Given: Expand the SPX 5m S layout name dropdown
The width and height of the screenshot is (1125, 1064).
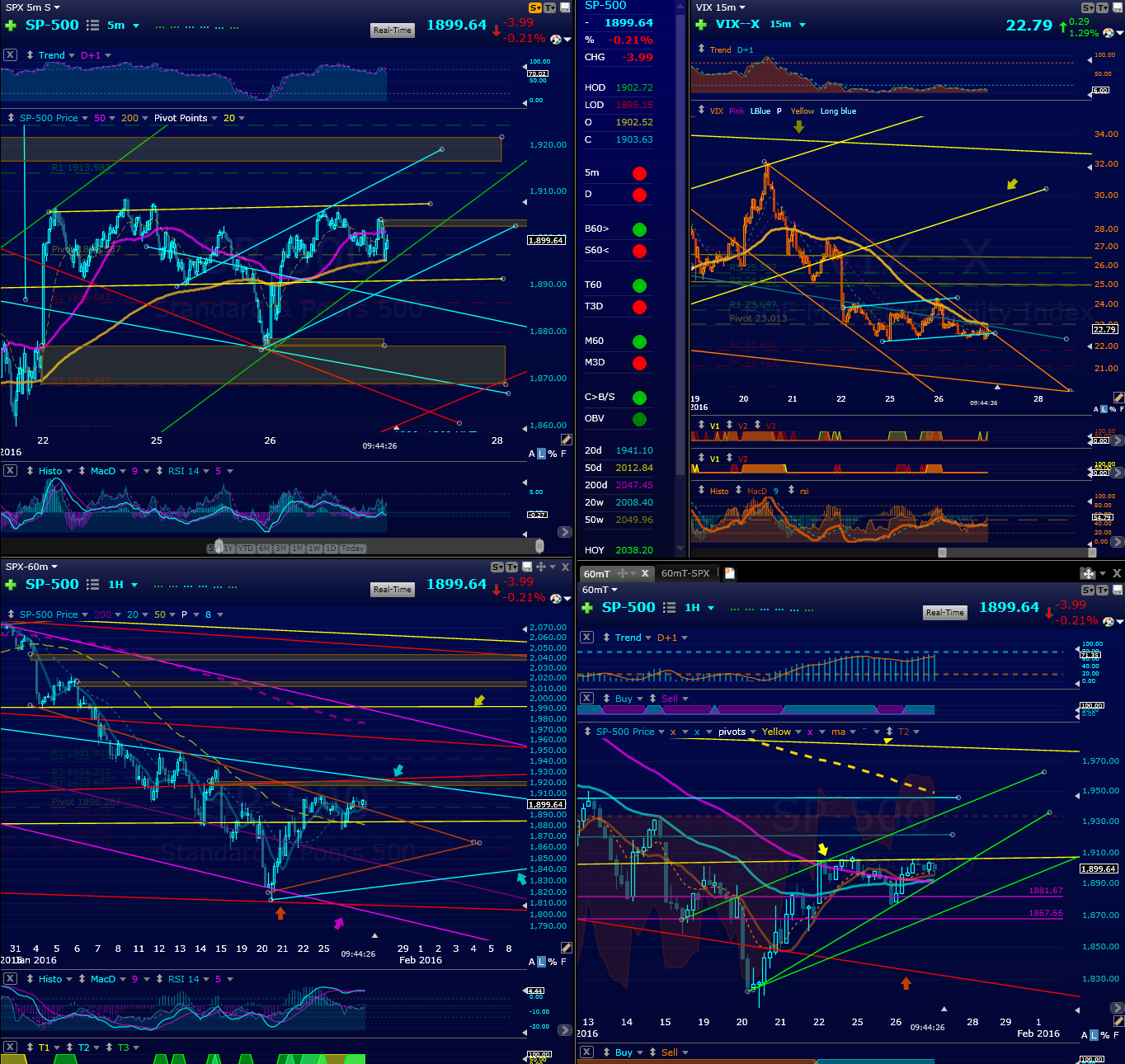Looking at the screenshot, I should pyautogui.click(x=57, y=7).
